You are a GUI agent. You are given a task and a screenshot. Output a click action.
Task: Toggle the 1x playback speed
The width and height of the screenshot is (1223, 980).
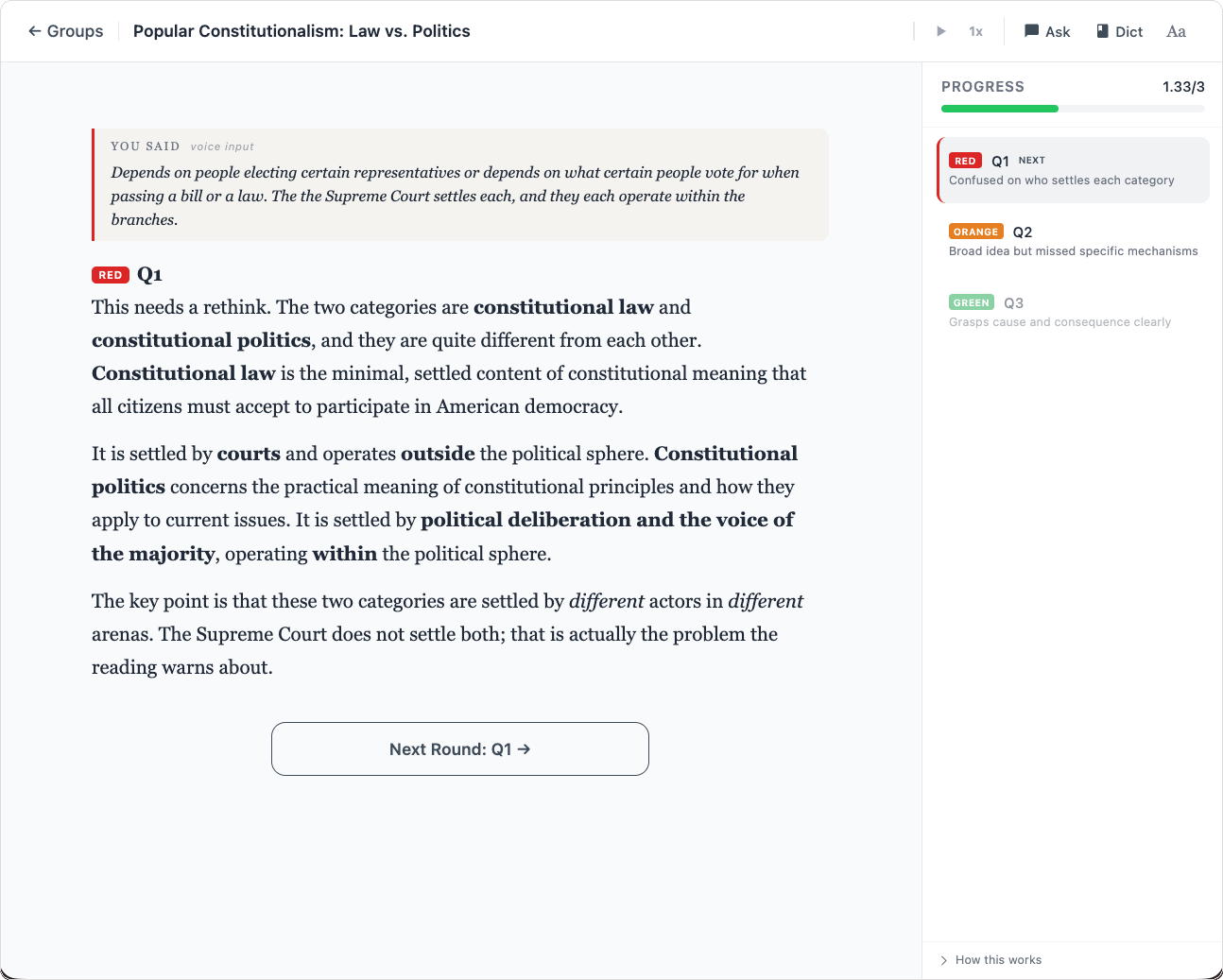coord(975,31)
